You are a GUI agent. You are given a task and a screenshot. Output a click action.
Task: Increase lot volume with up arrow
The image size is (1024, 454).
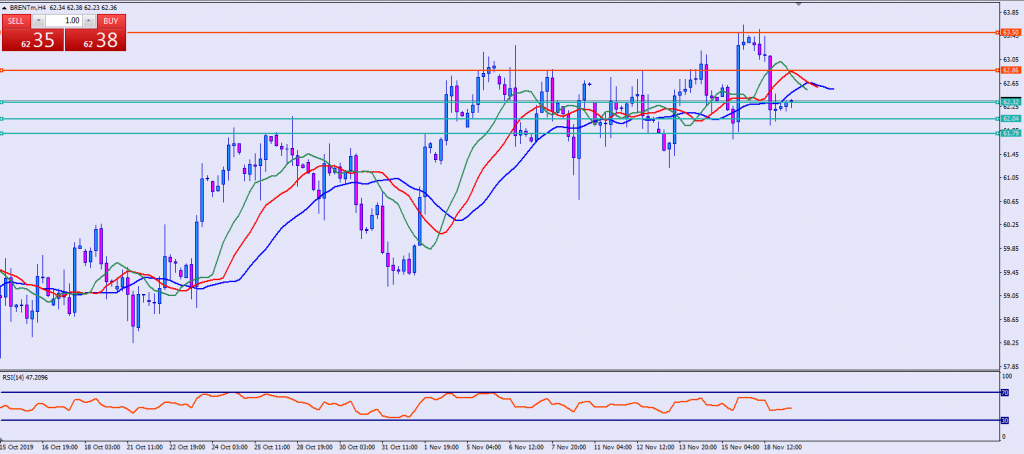point(90,20)
